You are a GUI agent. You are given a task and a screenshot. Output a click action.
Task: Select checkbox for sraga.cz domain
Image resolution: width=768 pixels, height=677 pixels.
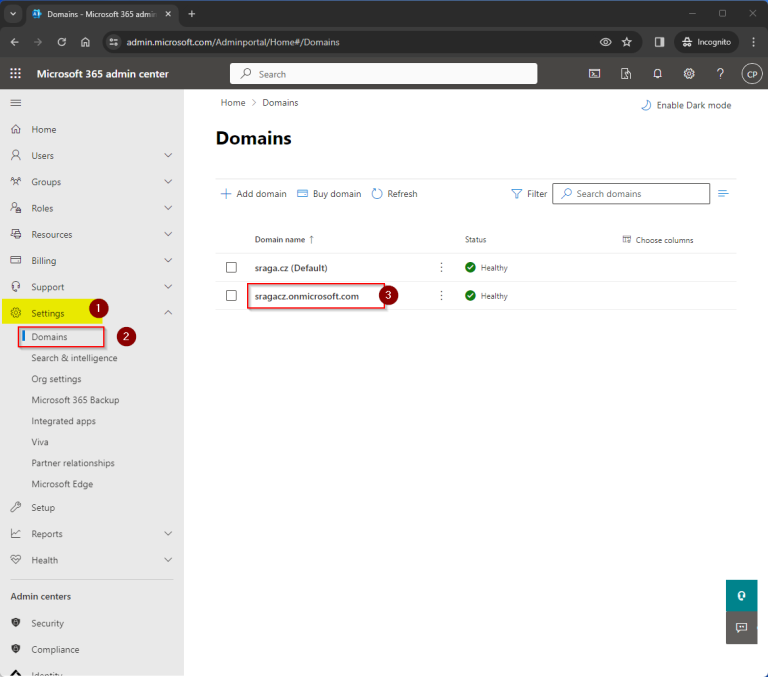231,267
